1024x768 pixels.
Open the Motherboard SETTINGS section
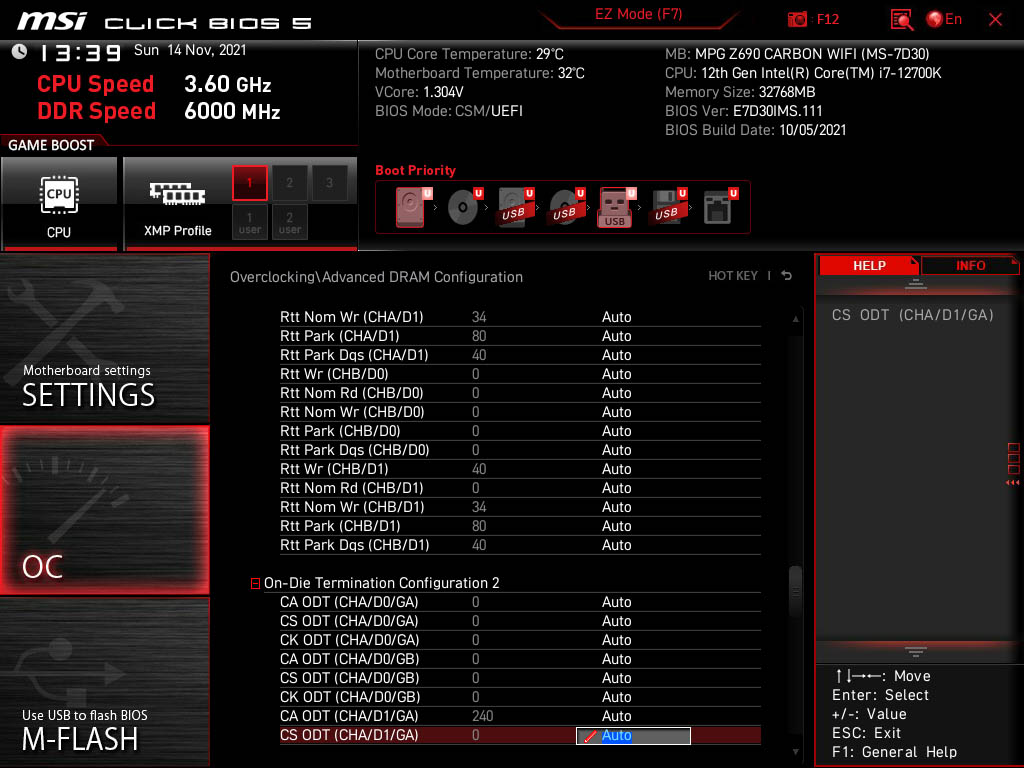[104, 340]
